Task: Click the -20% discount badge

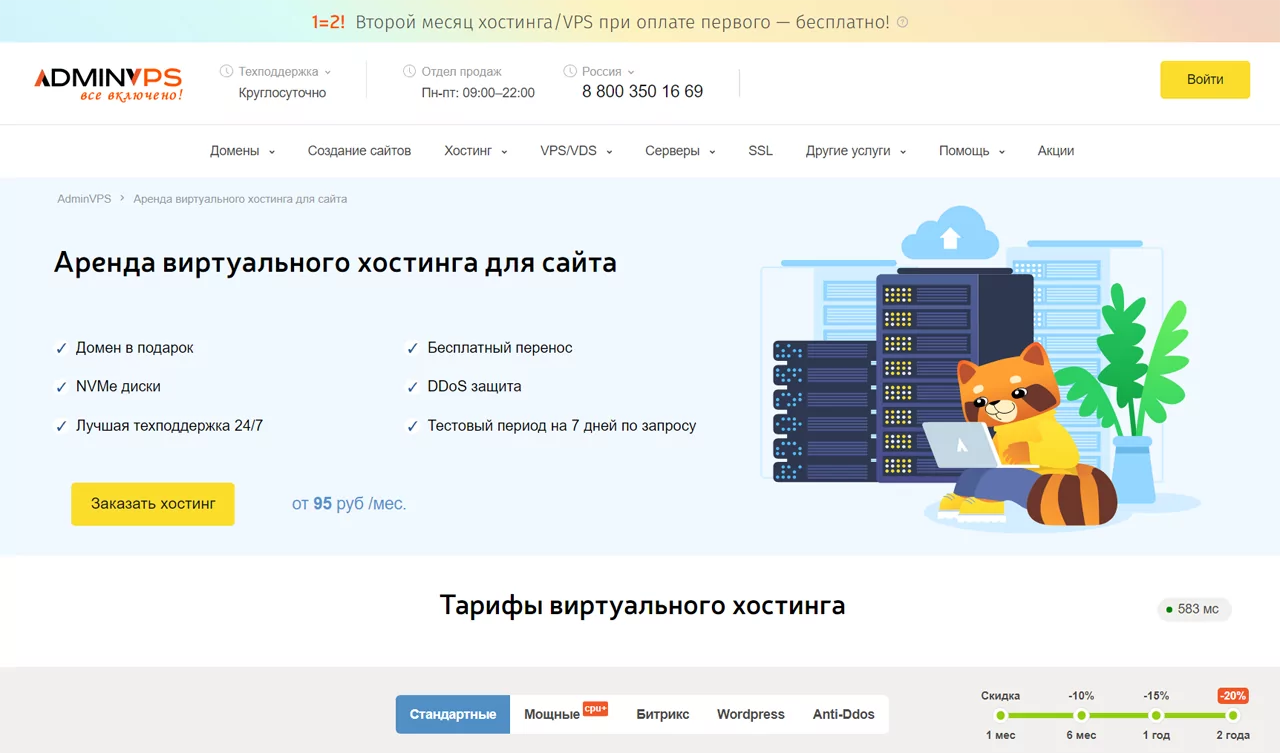Action: pyautogui.click(x=1232, y=696)
